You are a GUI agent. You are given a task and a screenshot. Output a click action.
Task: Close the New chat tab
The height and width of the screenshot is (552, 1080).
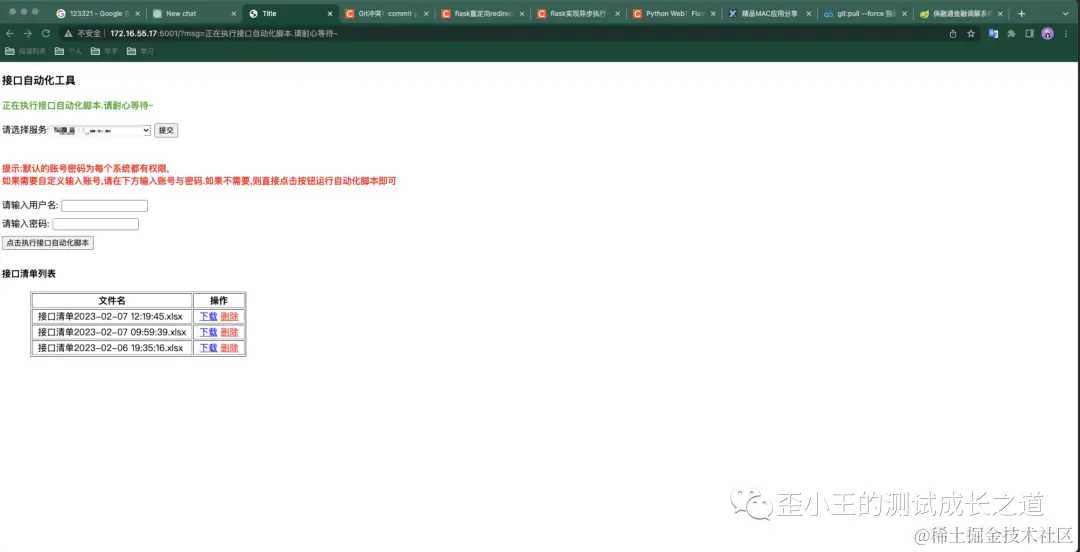coord(233,14)
